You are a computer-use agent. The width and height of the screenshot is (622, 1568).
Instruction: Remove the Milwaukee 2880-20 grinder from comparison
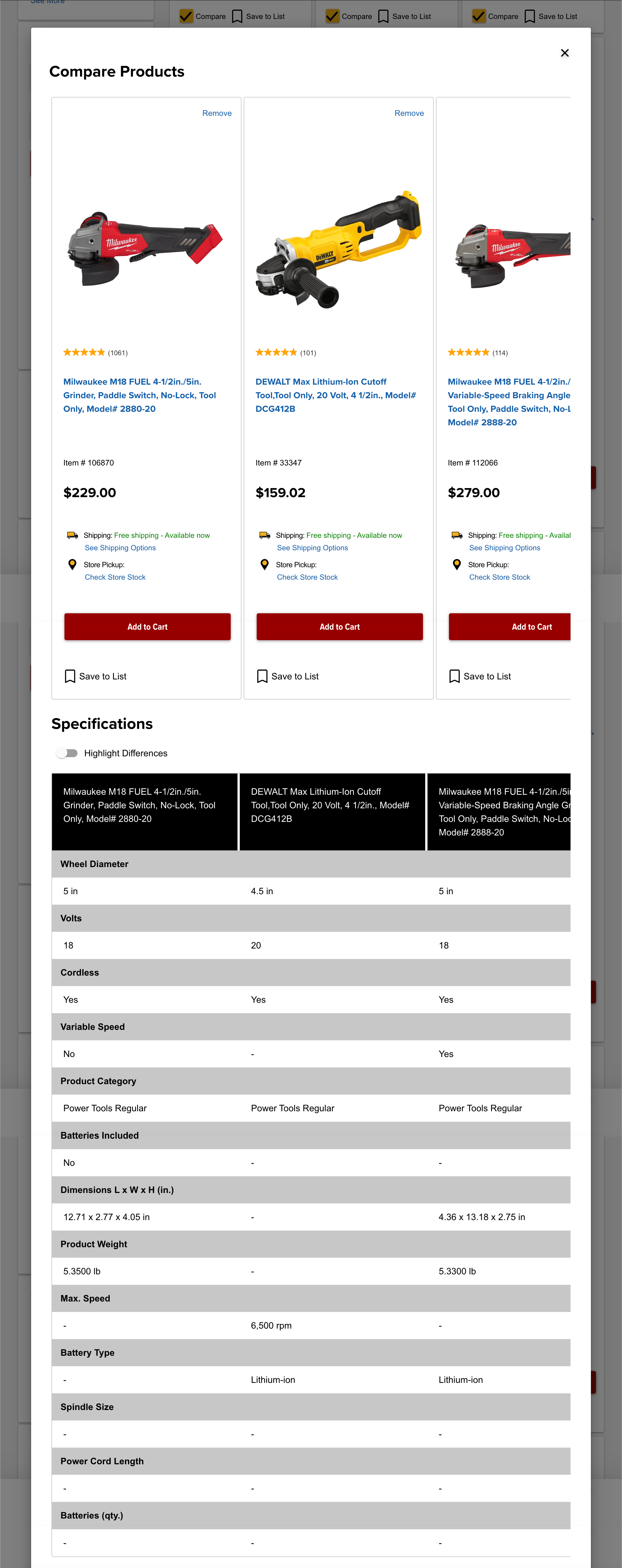click(217, 113)
